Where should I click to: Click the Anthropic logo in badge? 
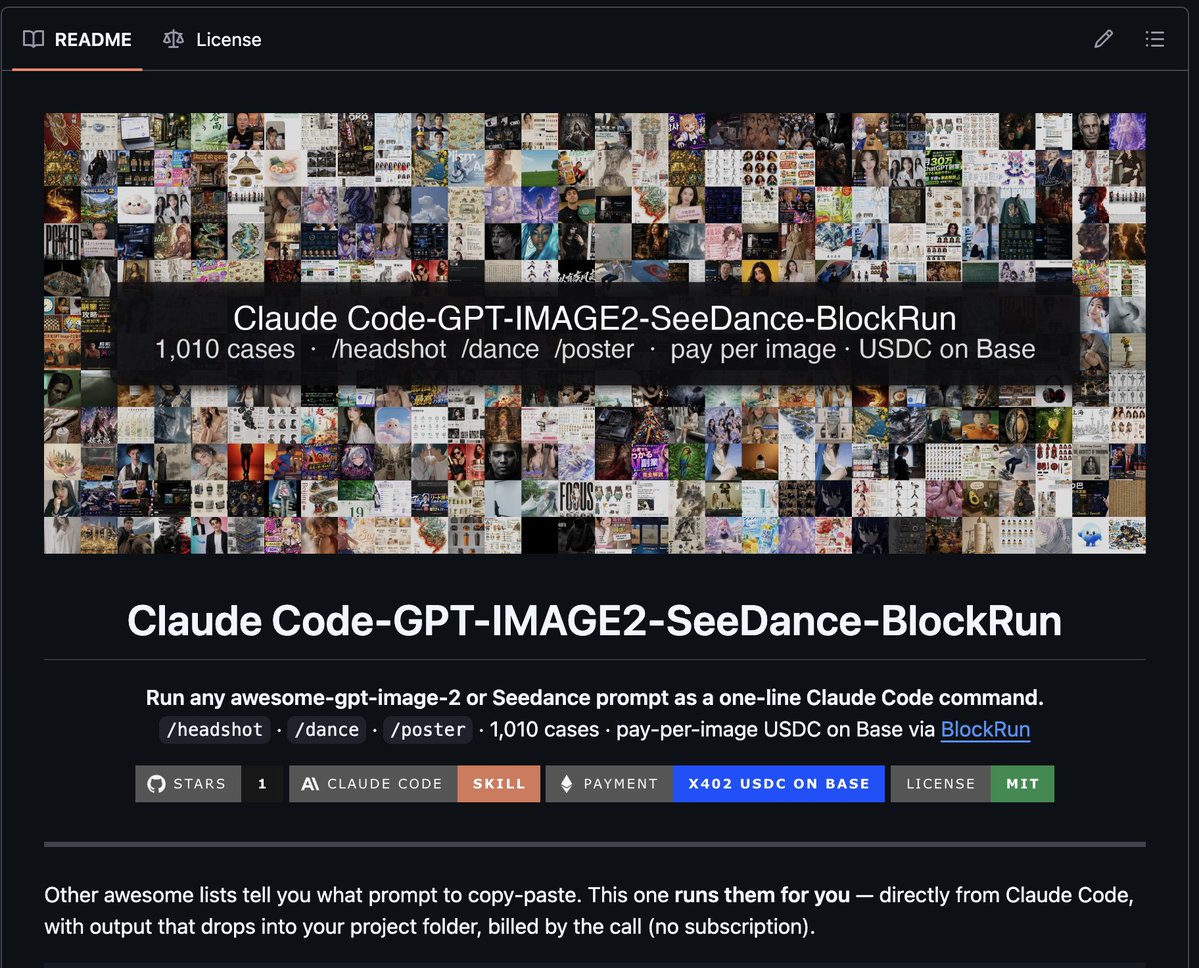tap(310, 784)
